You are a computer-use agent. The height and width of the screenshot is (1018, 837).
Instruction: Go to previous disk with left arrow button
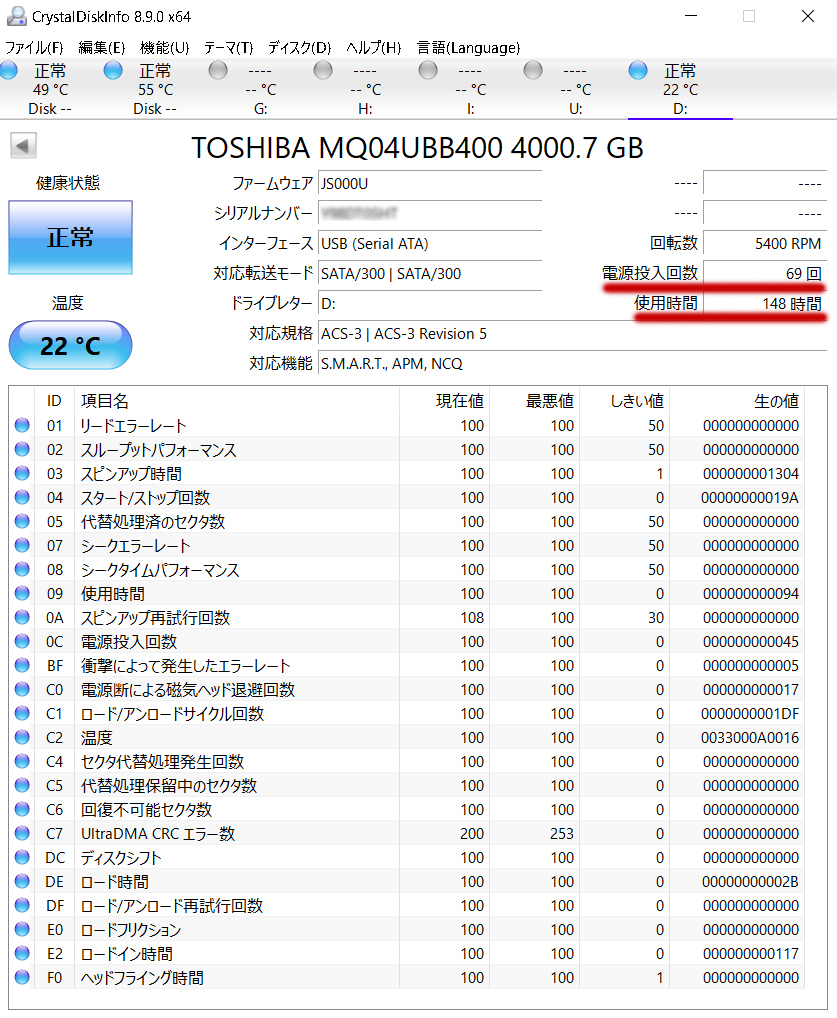(23, 145)
